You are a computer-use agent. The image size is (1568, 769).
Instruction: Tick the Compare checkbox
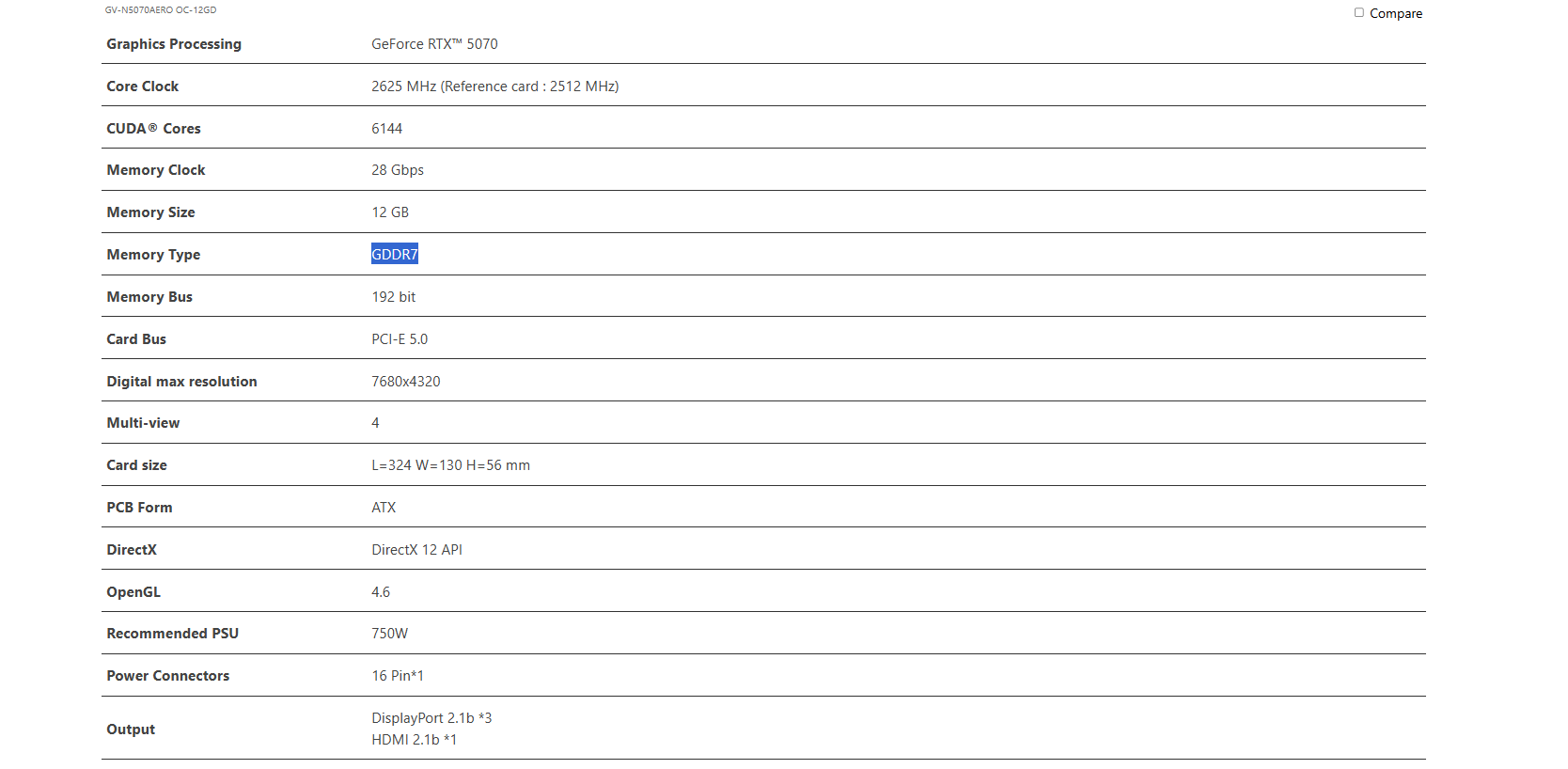pyautogui.click(x=1358, y=13)
